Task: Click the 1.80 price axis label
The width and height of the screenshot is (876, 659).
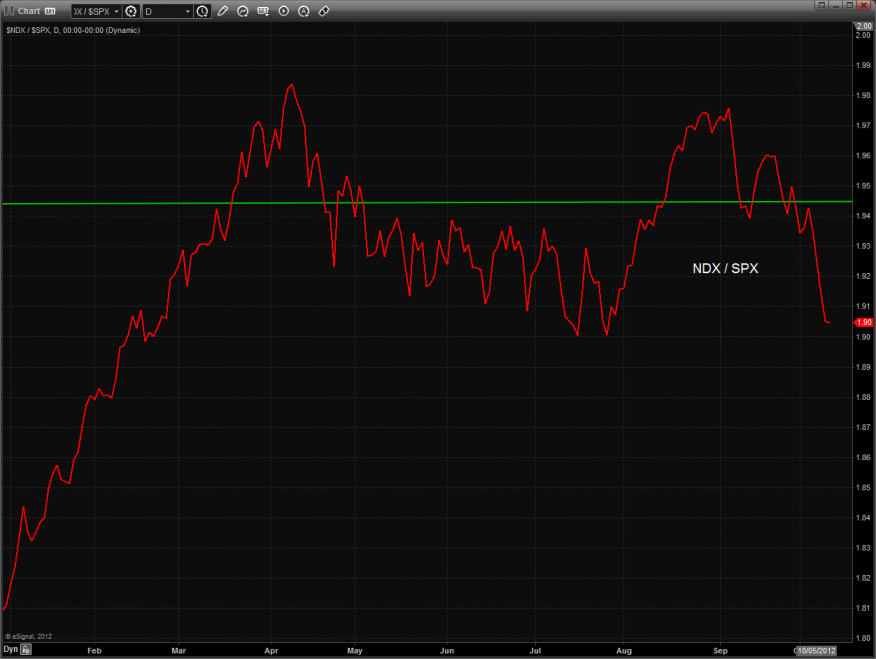Action: pyautogui.click(x=863, y=638)
